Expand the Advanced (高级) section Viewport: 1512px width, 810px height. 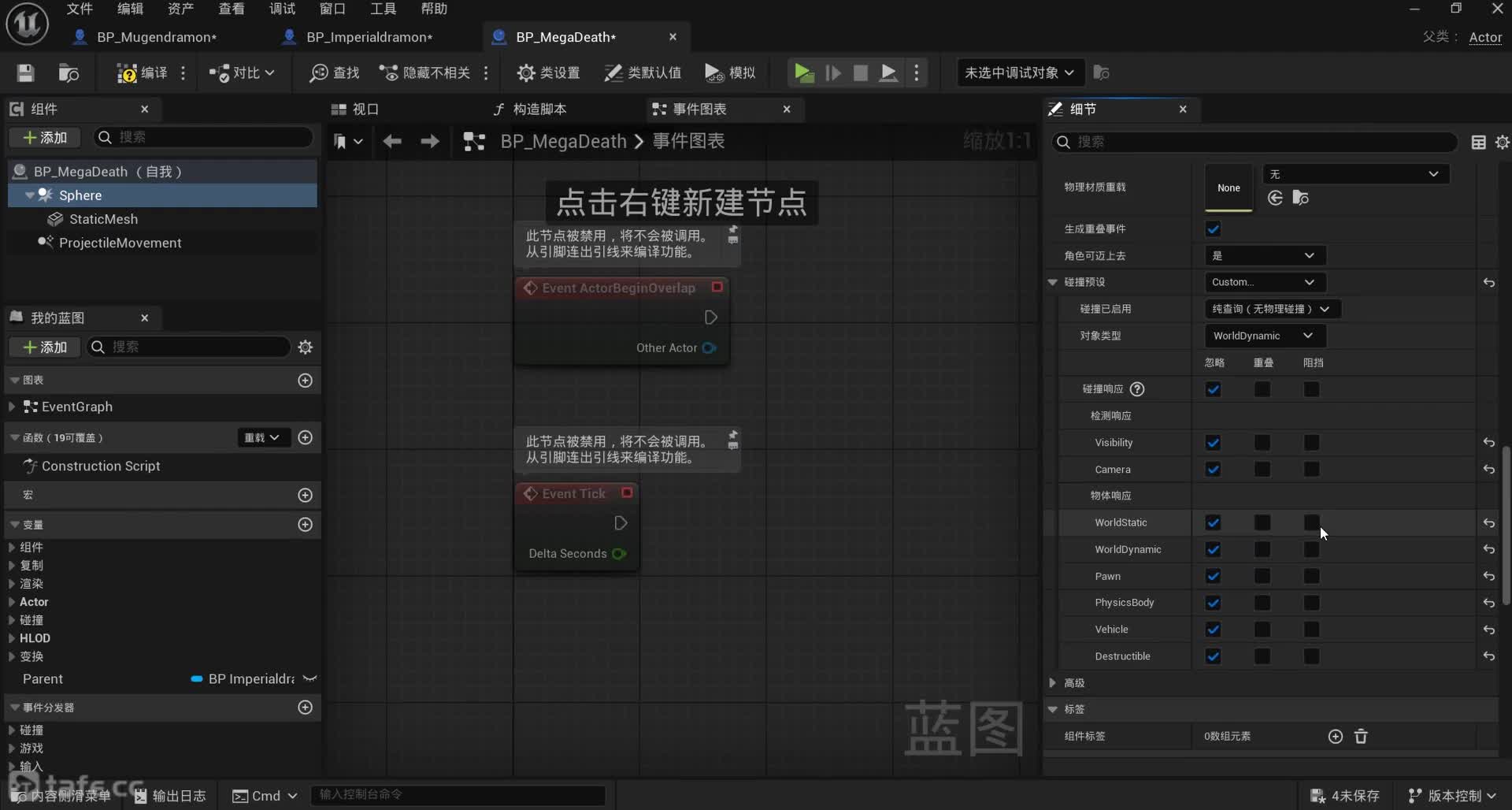pyautogui.click(x=1053, y=683)
